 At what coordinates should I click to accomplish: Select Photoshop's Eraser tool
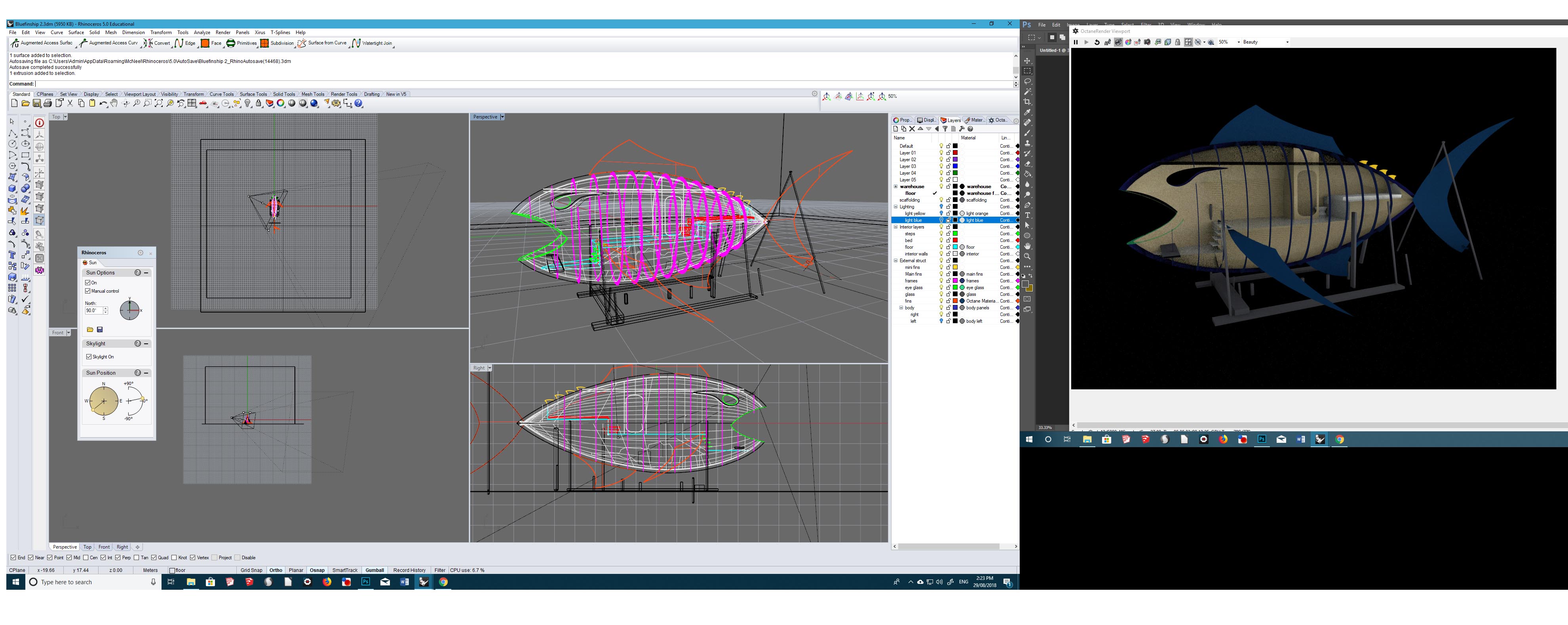[1028, 164]
